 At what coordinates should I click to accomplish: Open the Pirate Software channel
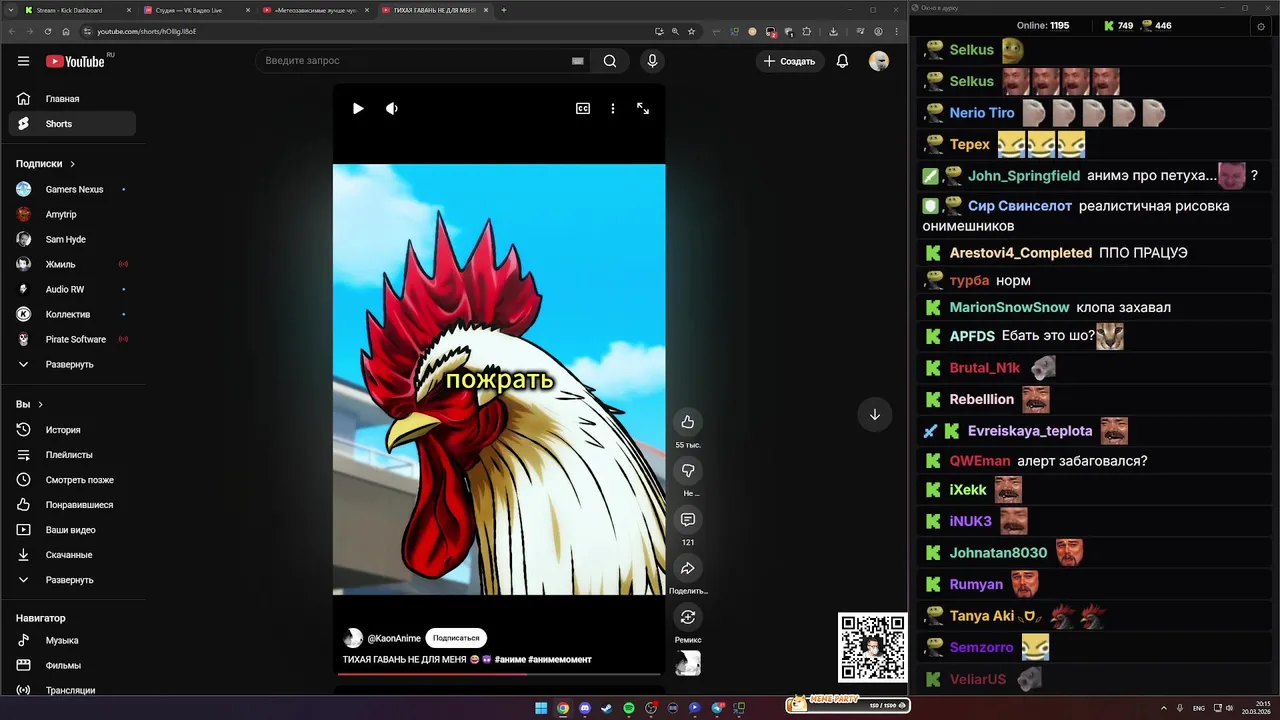[72, 339]
